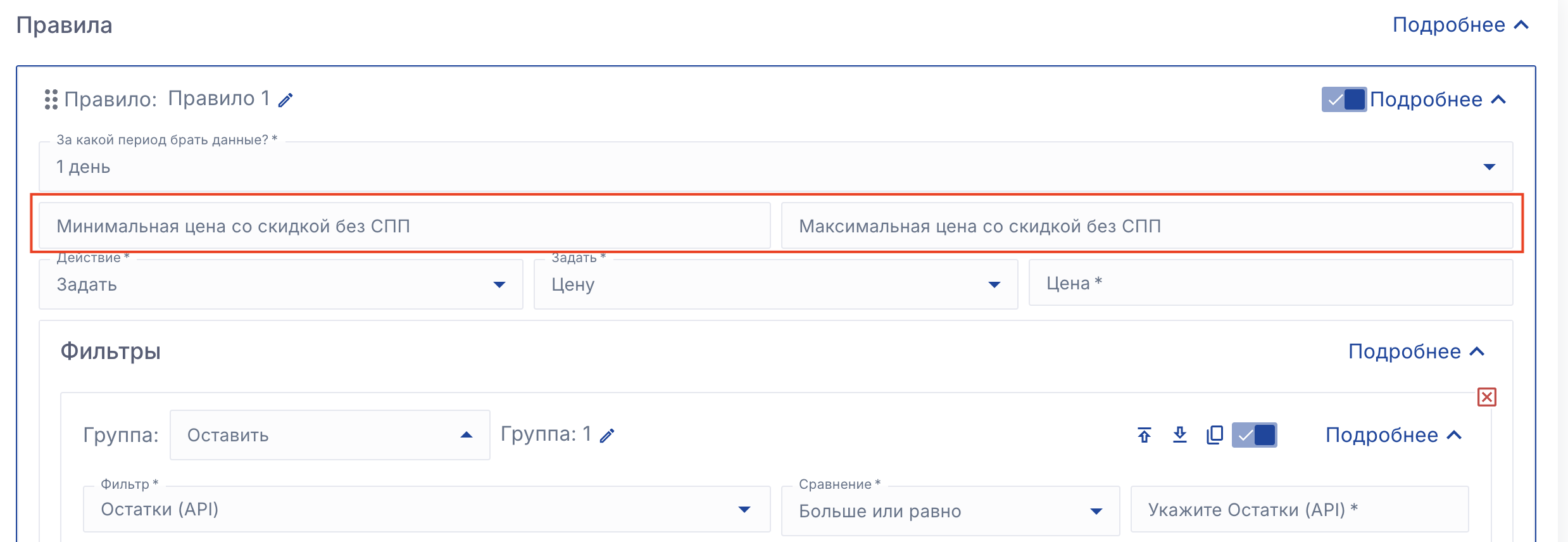Click the Максимальная цена со скидкой field
1568x542 pixels.
click(x=1146, y=226)
